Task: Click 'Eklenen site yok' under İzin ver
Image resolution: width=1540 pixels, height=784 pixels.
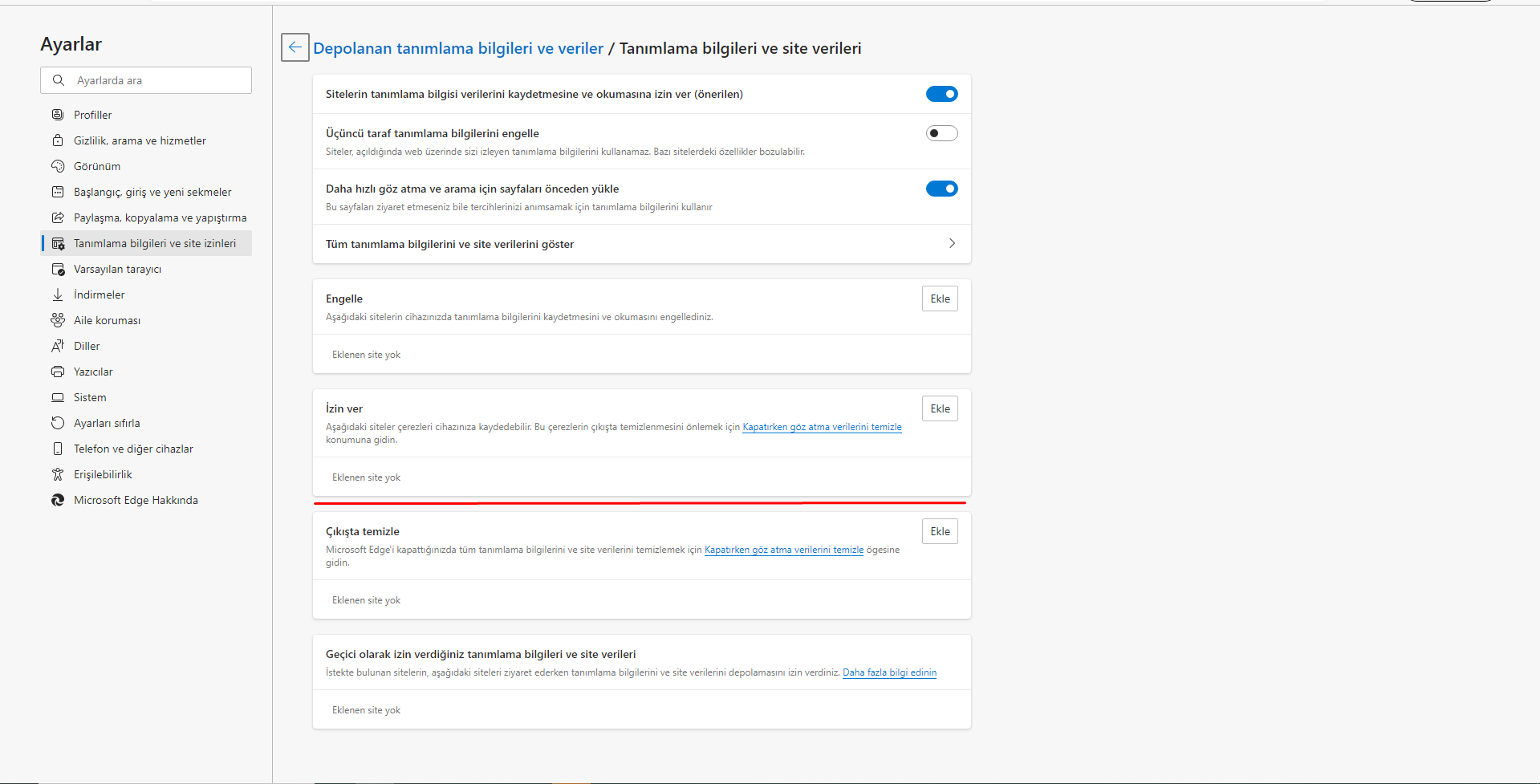Action: 366,477
